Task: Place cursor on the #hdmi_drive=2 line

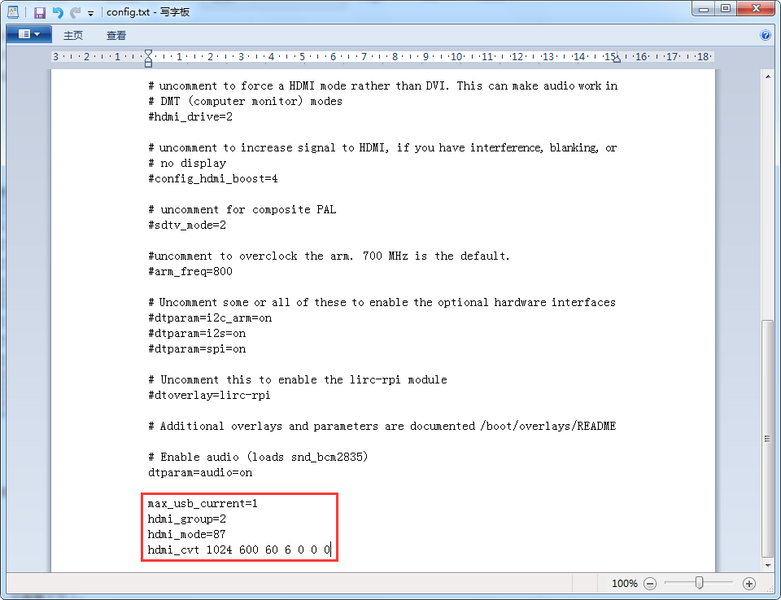Action: coord(190,117)
